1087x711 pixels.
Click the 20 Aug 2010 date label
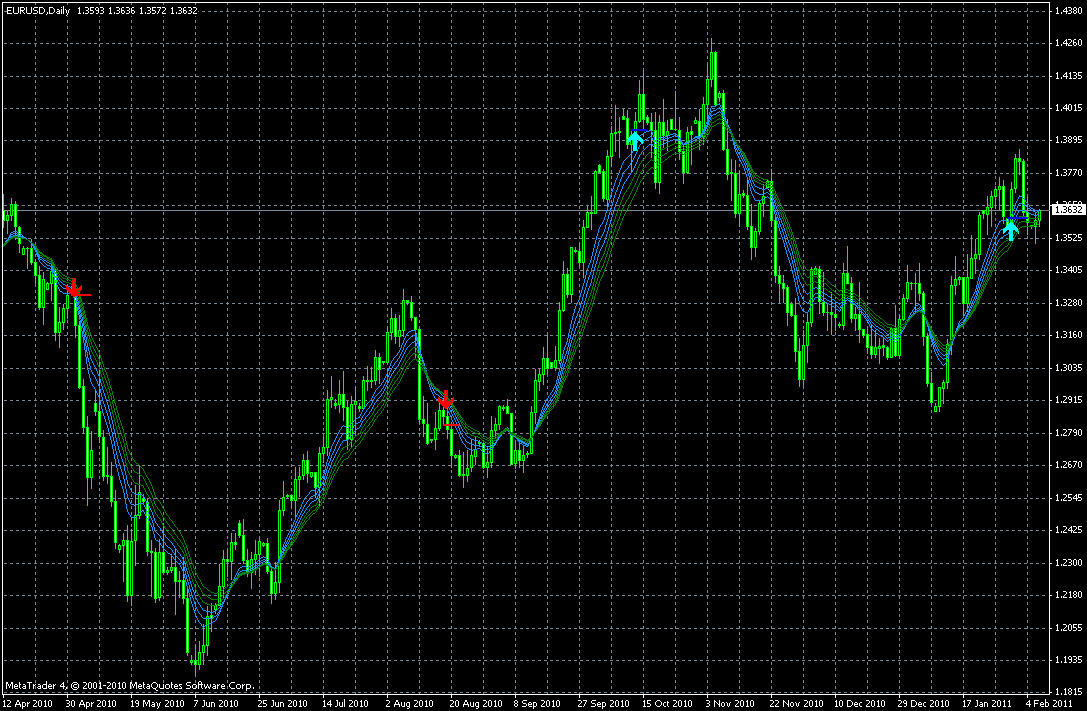click(x=476, y=703)
